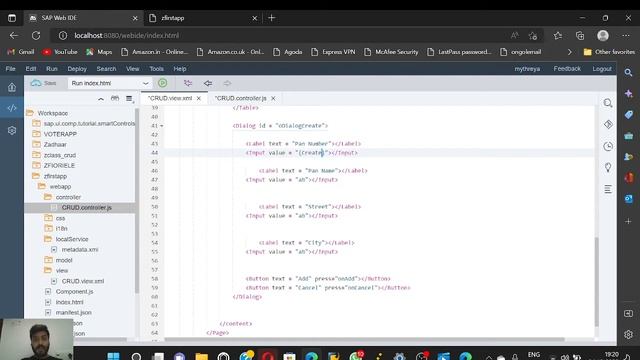Go back in browser history
640x360 pixels.
tap(14, 36)
